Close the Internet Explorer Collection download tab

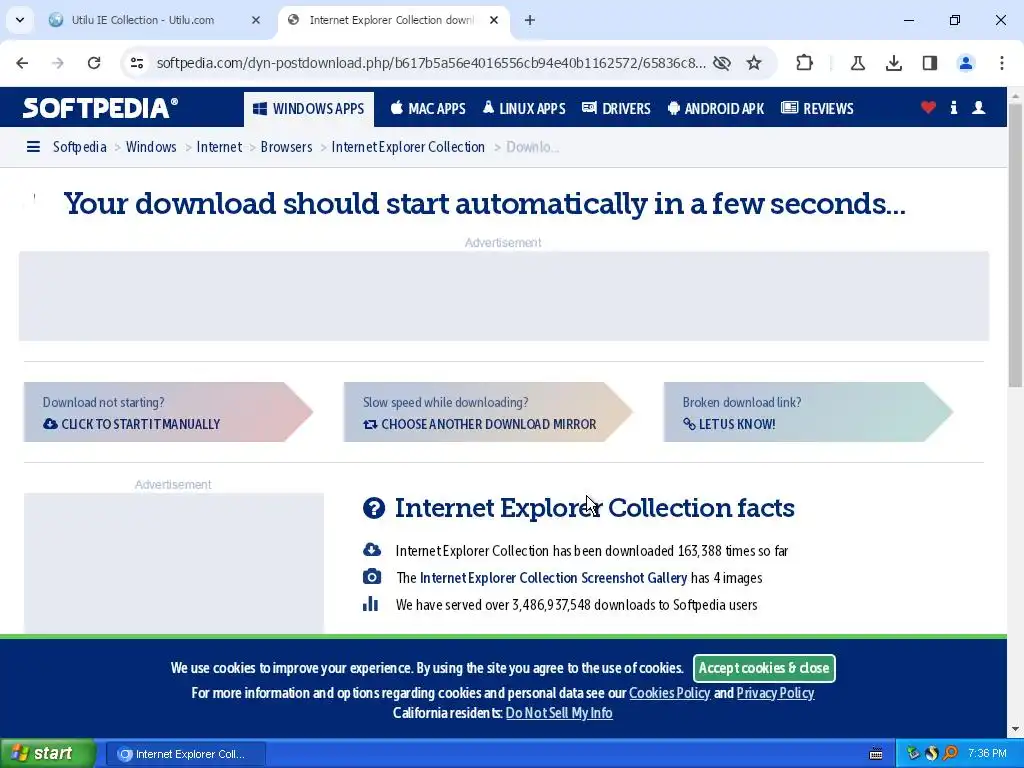[494, 20]
